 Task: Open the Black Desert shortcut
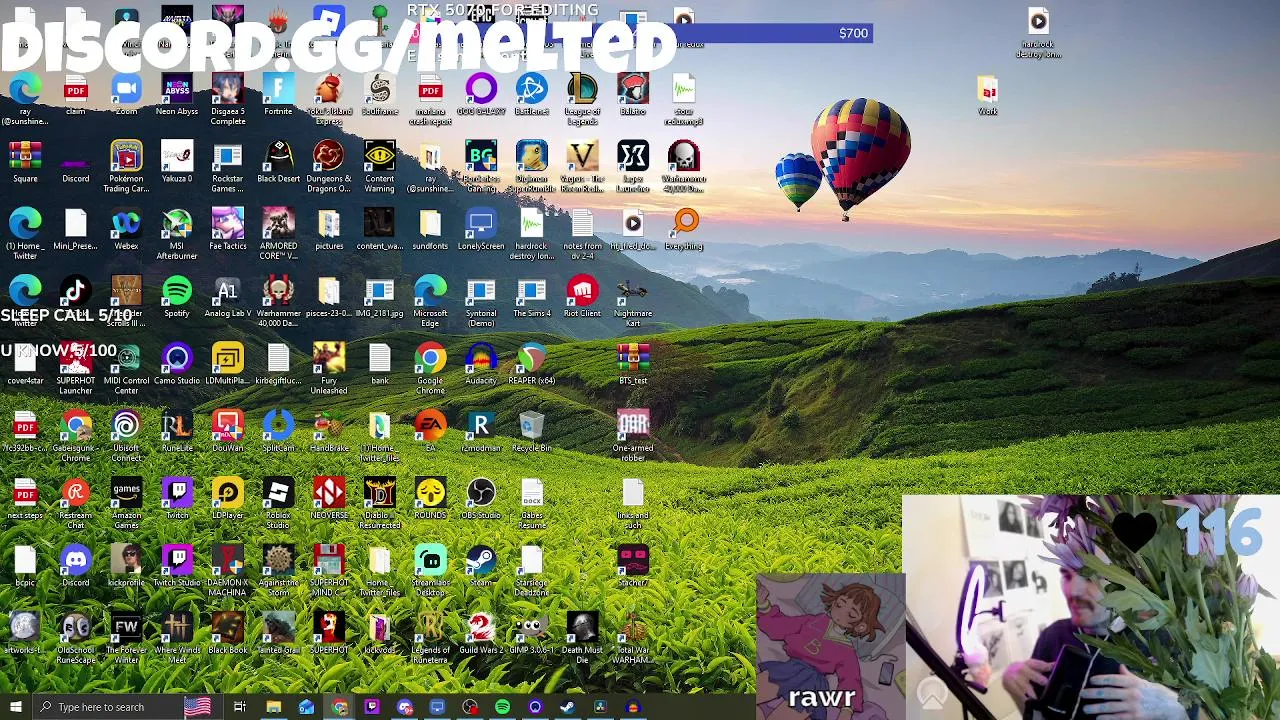pyautogui.click(x=278, y=162)
